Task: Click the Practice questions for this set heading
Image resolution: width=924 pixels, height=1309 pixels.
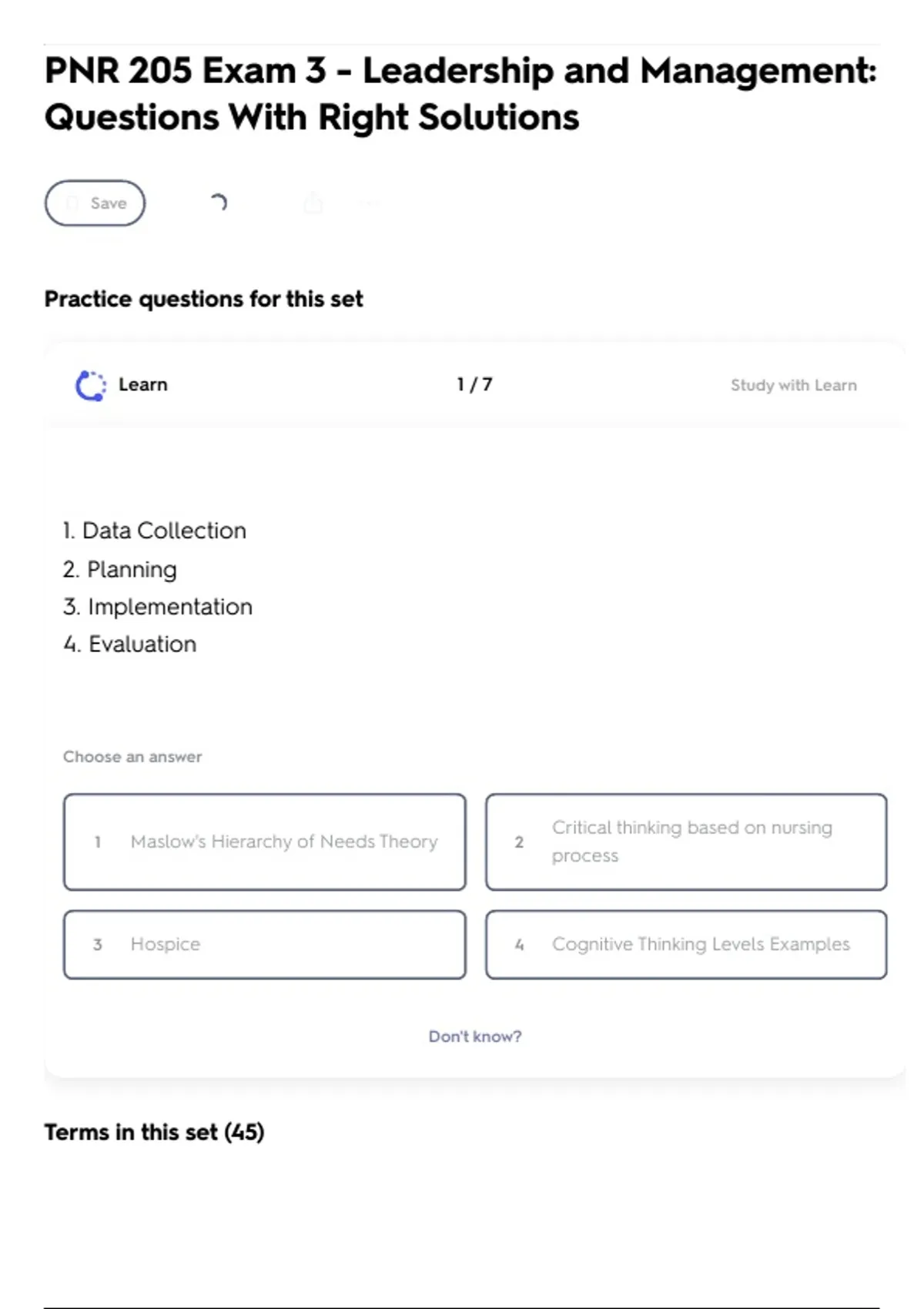Action: (x=203, y=299)
